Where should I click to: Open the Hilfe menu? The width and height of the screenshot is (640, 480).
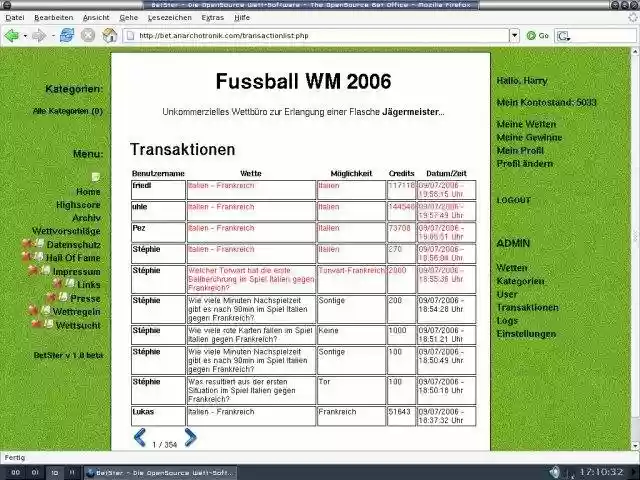242,18
